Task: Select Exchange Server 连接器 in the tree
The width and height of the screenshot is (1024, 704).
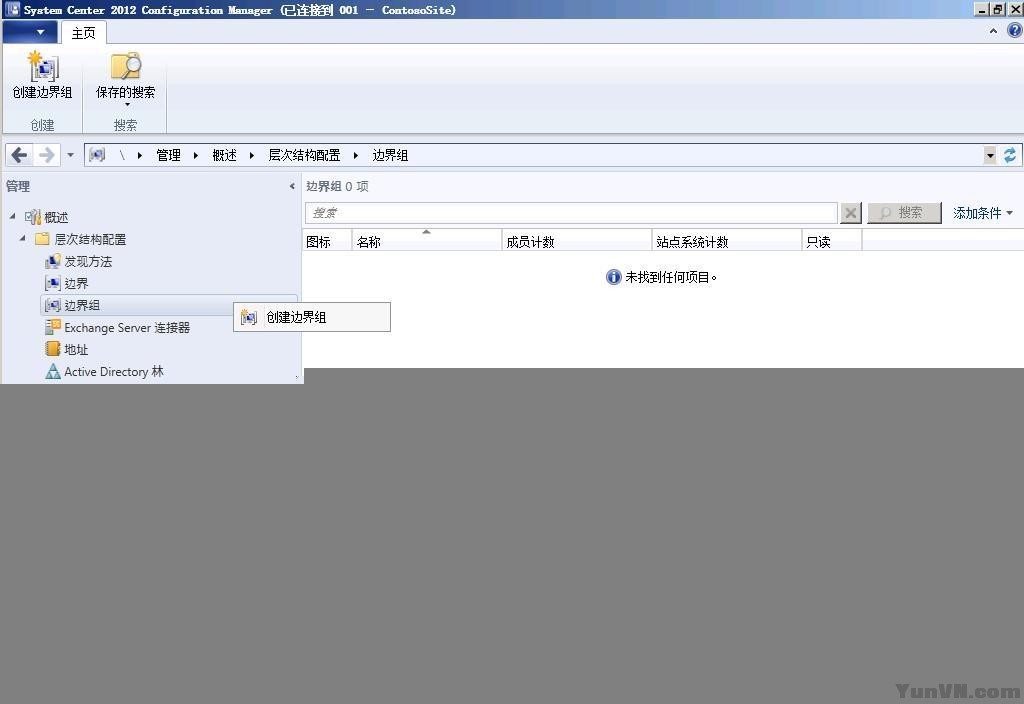Action: 127,328
